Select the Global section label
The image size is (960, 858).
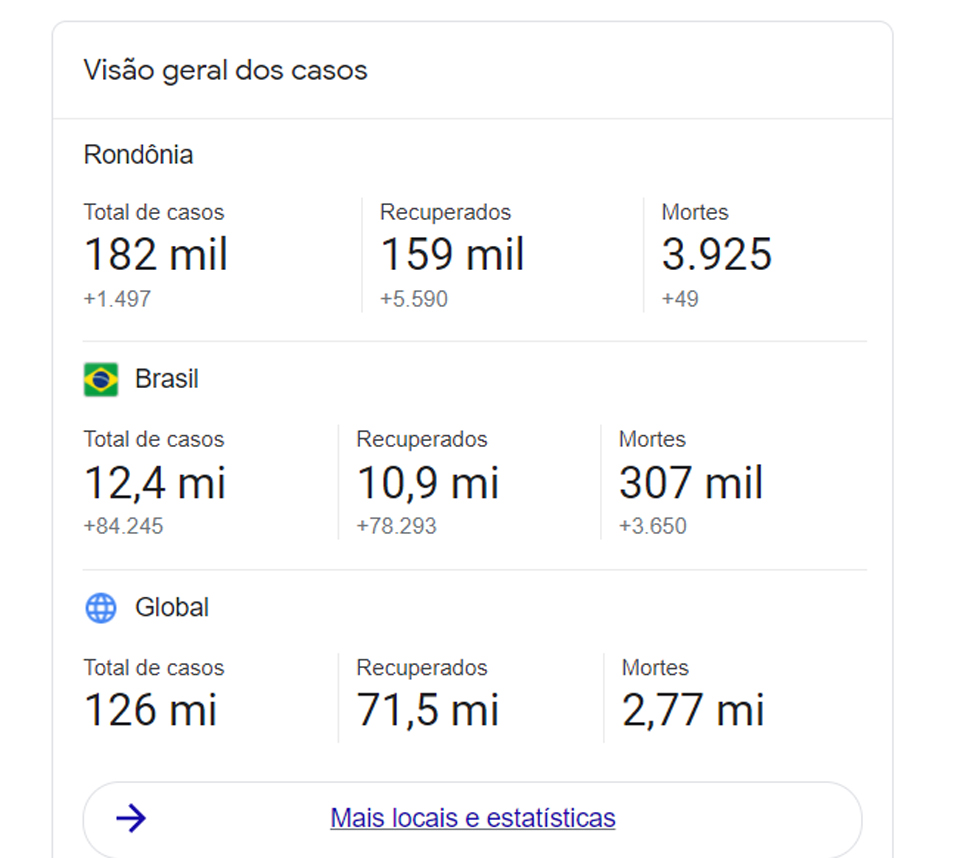[172, 608]
